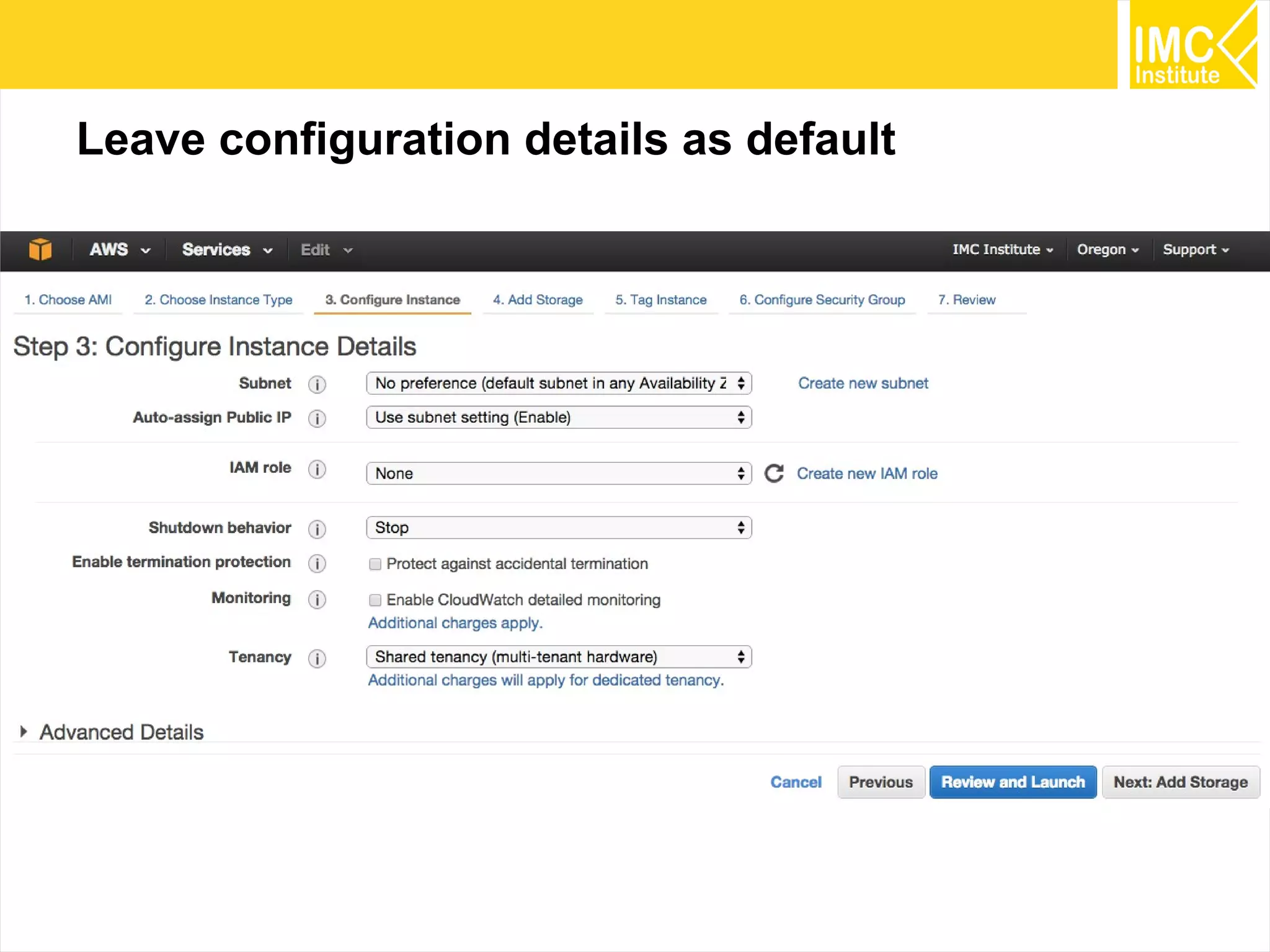This screenshot has width=1270, height=952.
Task: Go to 2. Choose Instance Type step
Action: (x=218, y=300)
